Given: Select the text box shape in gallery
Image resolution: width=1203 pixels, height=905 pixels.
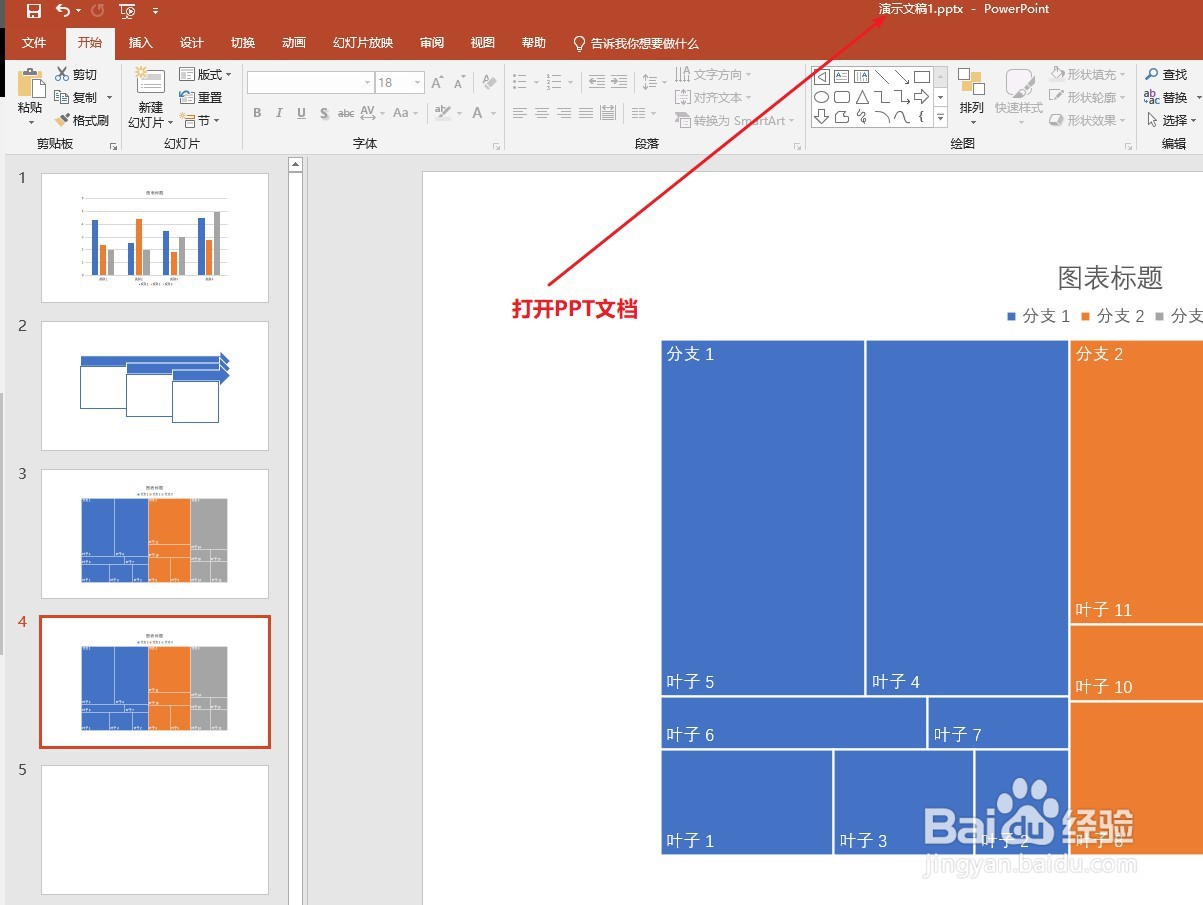Looking at the screenshot, I should pos(841,77).
